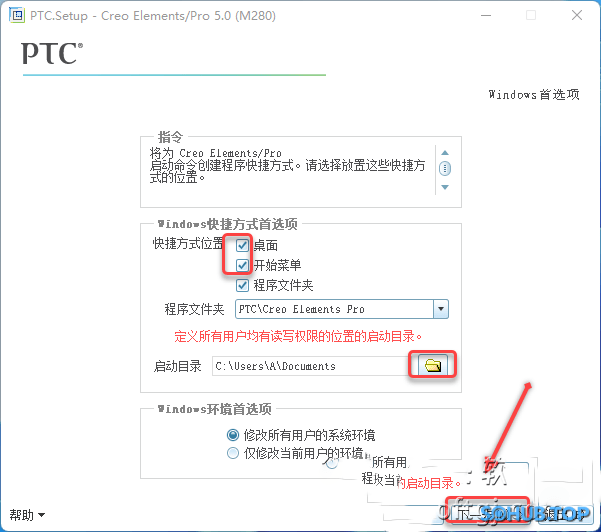Image resolution: width=601 pixels, height=532 pixels.
Task: Click the instructions scrollbar thumb
Action: 445,168
